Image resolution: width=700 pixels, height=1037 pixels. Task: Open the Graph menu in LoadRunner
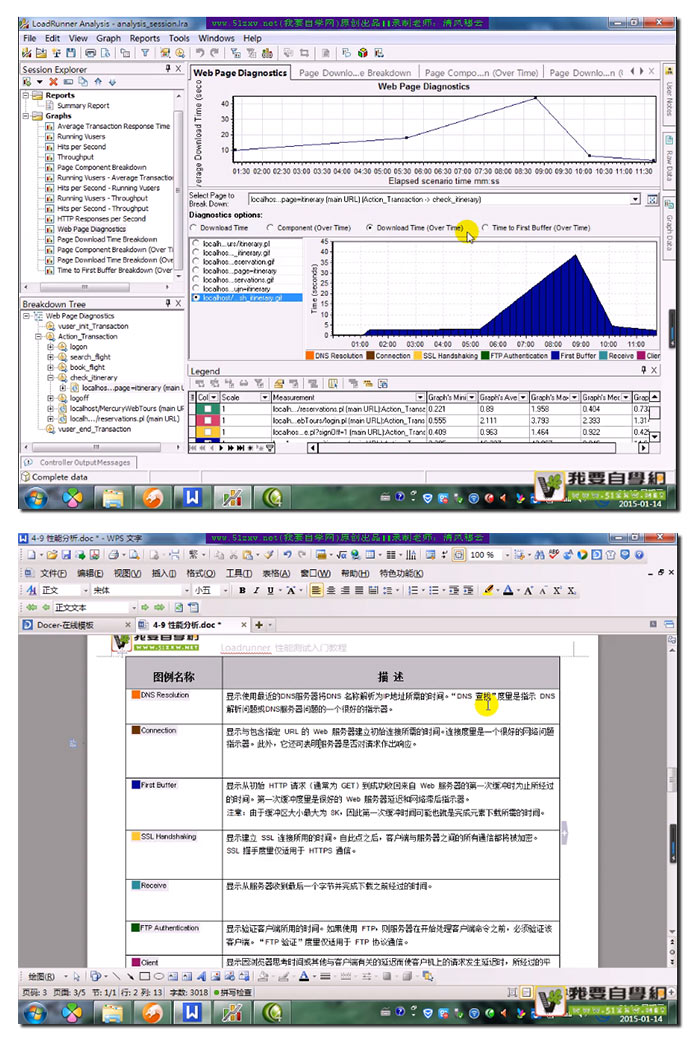109,38
